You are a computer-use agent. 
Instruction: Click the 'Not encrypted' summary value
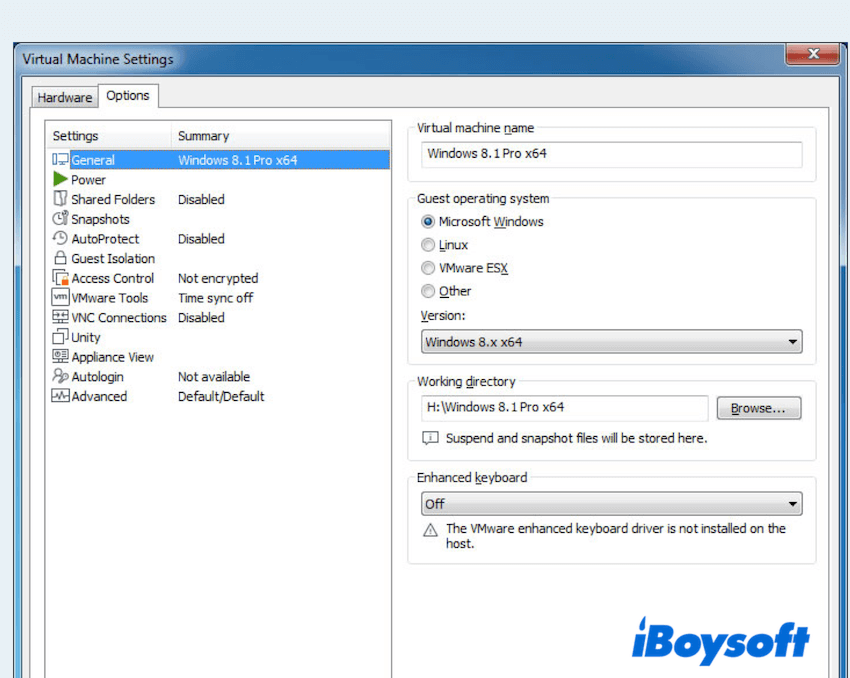pyautogui.click(x=218, y=278)
